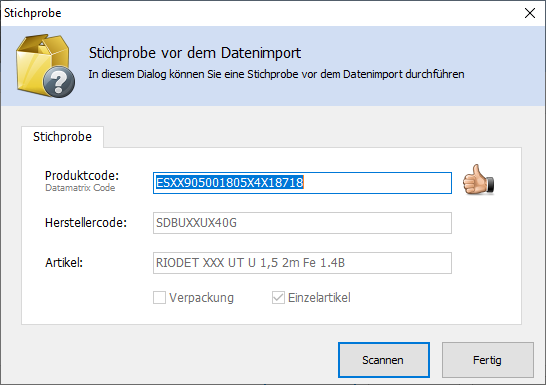
Task: Click the 'Artikel:' label
Action: [64, 263]
